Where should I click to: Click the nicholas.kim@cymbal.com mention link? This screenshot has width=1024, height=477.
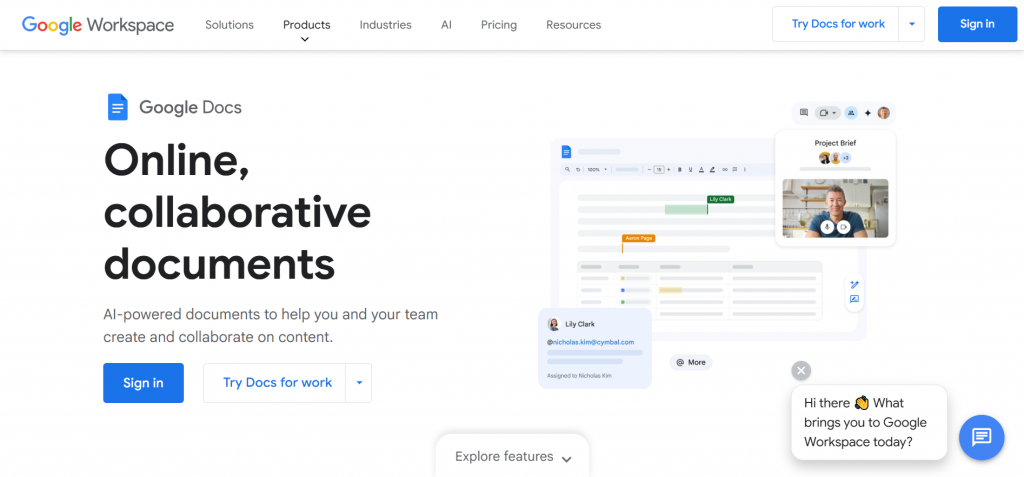pyautogui.click(x=590, y=342)
